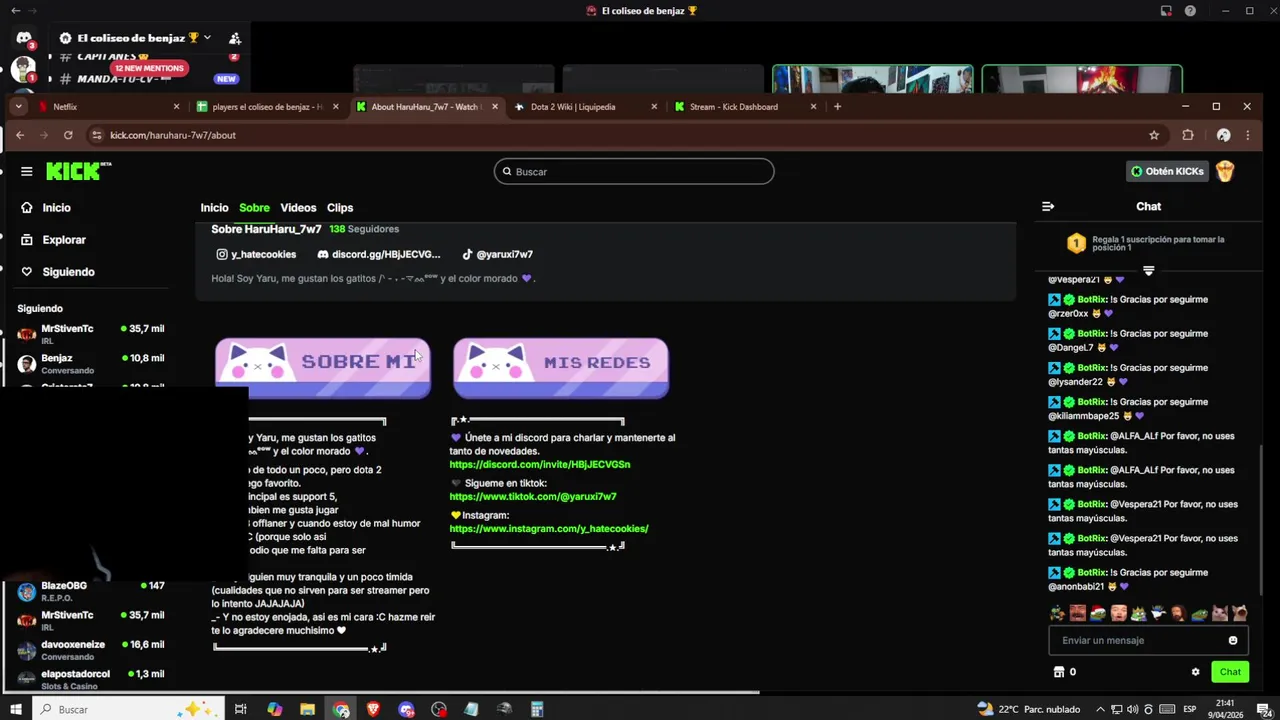This screenshot has height=720, width=1280.
Task: Open Windows notification center
Action: point(1263,709)
